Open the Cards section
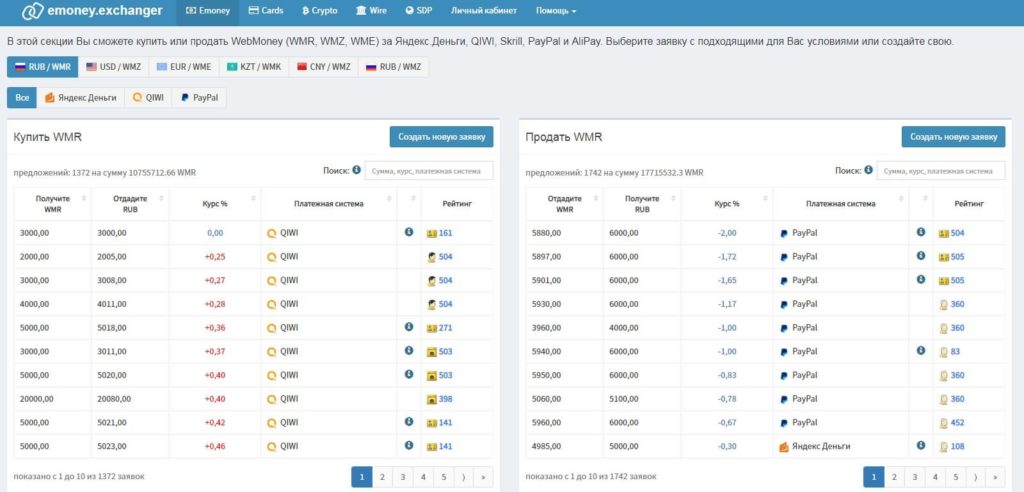Viewport: 1024px width, 492px height. (266, 11)
